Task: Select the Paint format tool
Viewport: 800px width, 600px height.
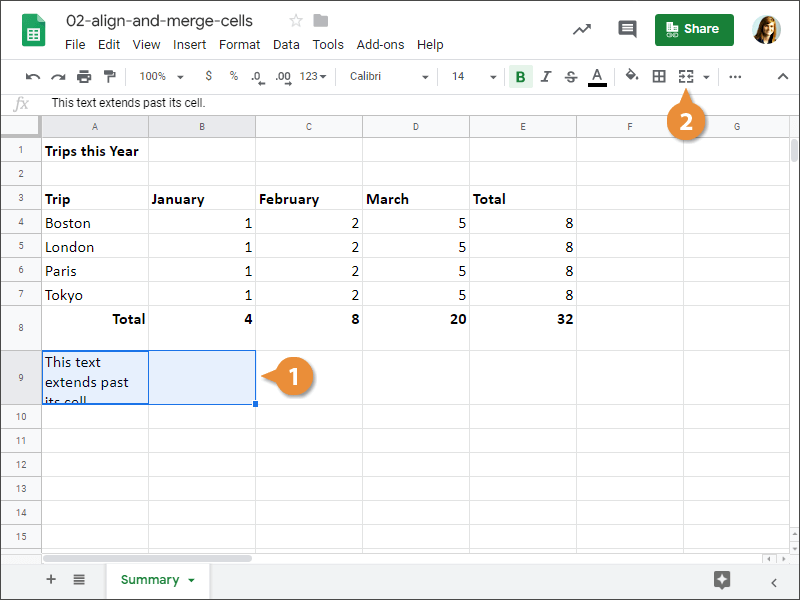Action: 110,76
